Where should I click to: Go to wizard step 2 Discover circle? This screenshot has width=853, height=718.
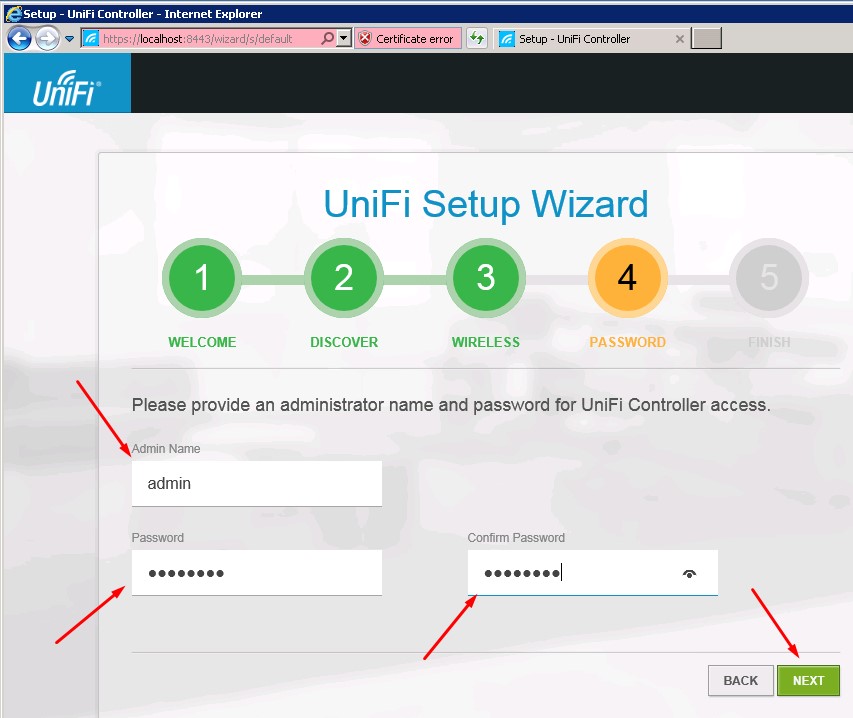pyautogui.click(x=344, y=277)
